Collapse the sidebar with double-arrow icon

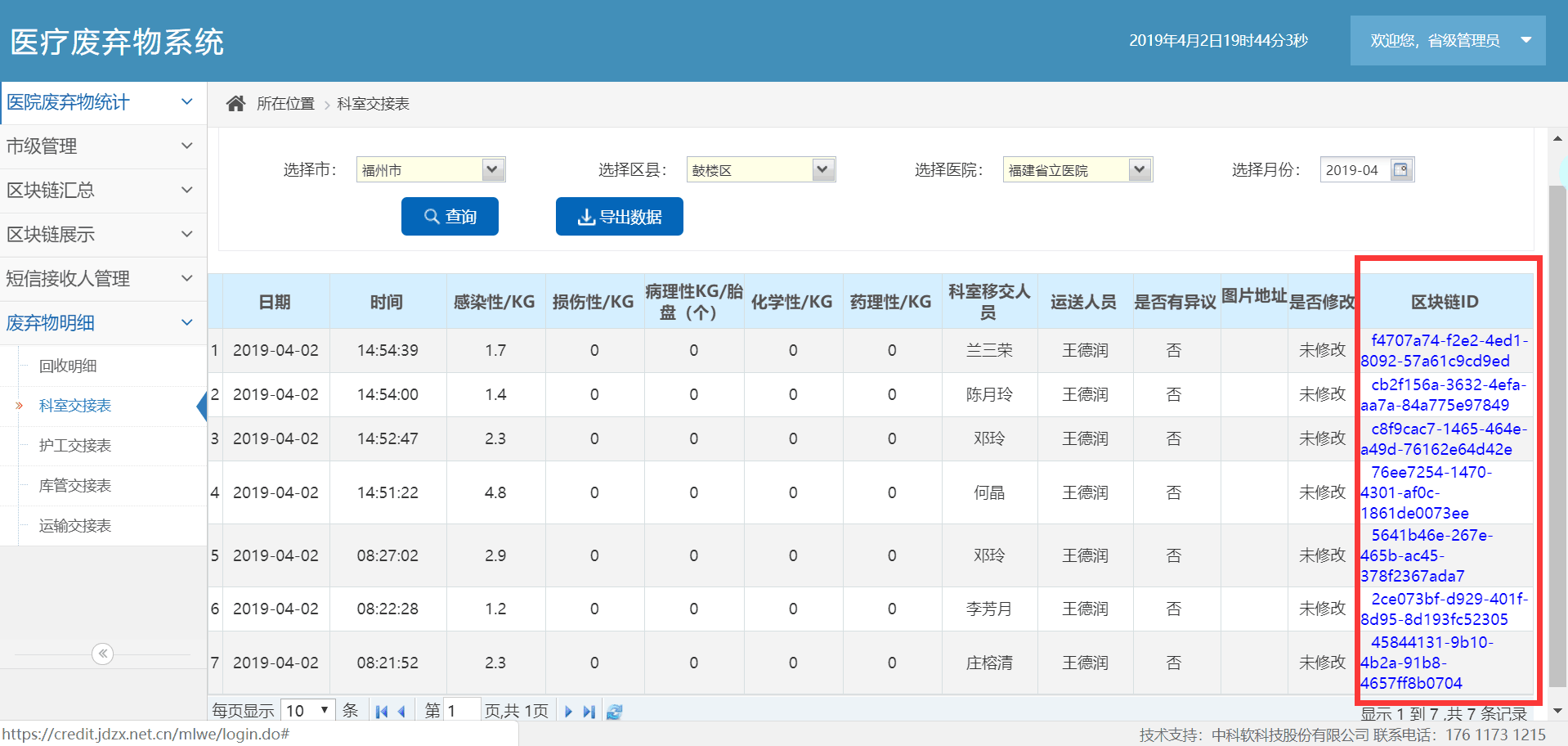coord(102,654)
